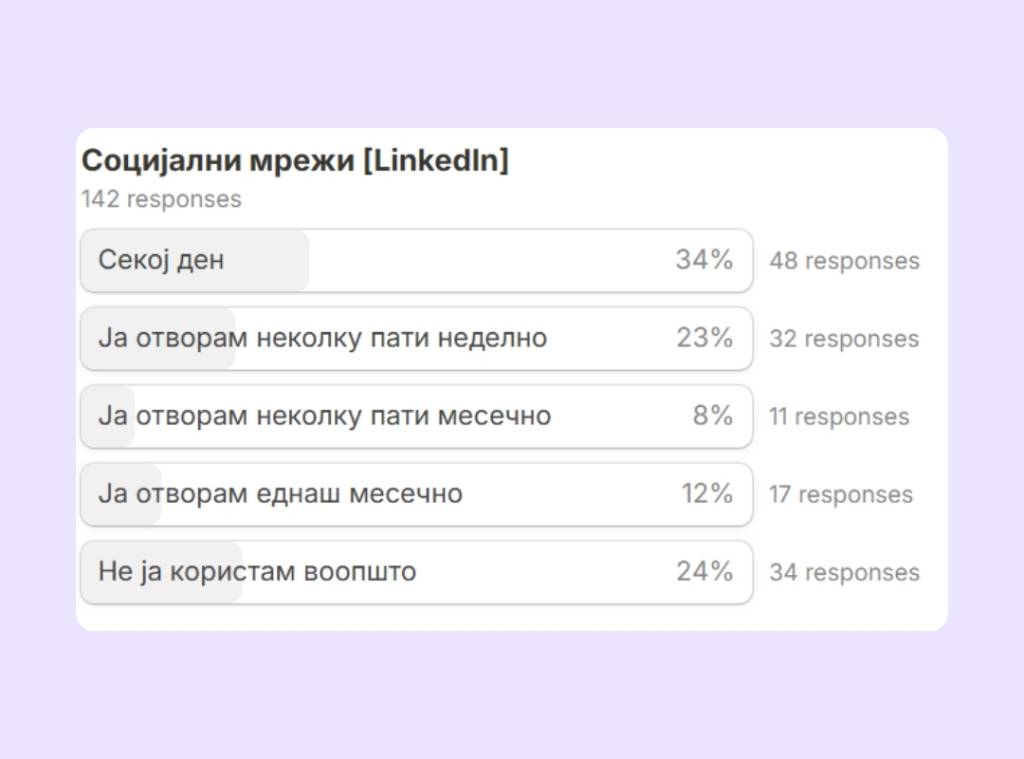The height and width of the screenshot is (759, 1024).
Task: Click the 34% value in the first bar
Action: [704, 261]
